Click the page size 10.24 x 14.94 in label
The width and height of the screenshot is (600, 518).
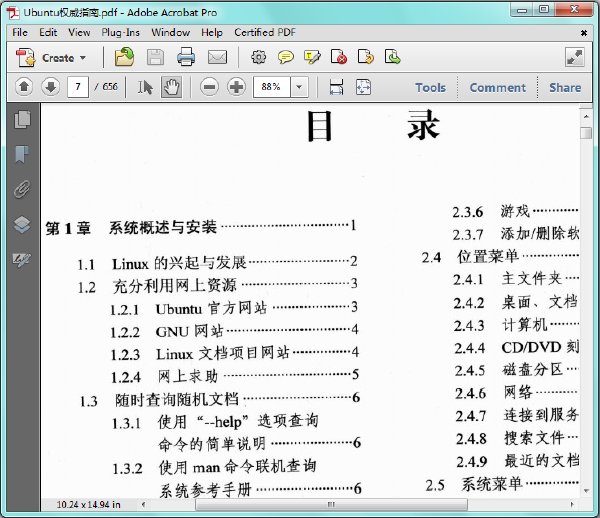(88, 505)
